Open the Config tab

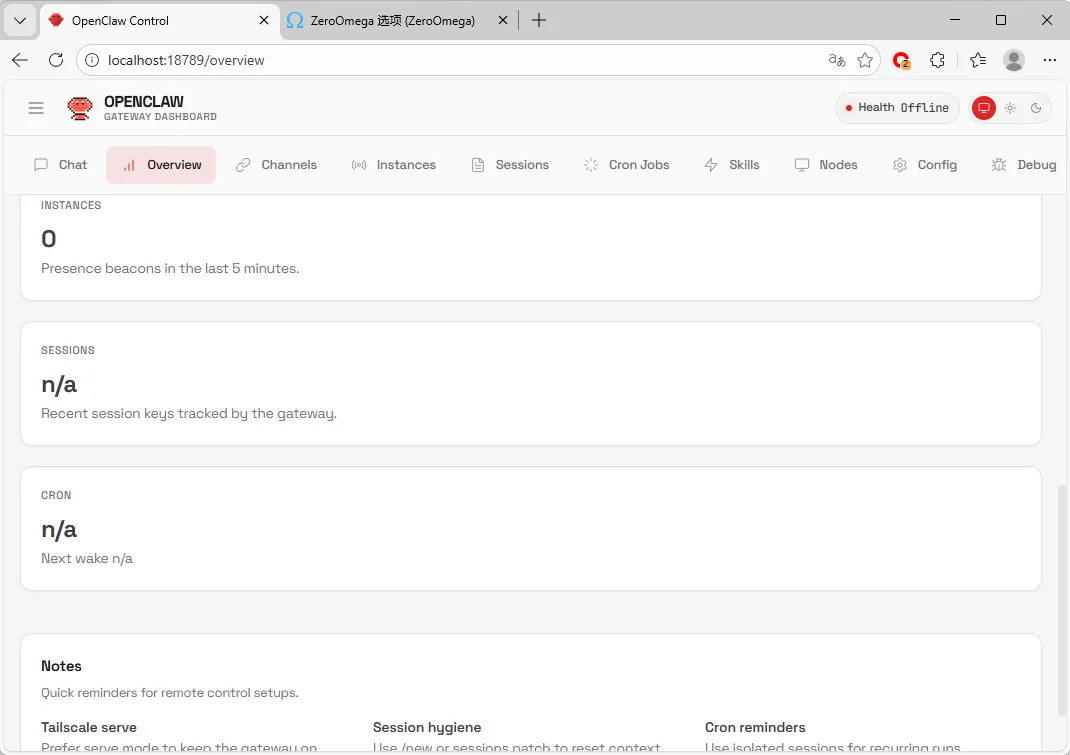[925, 165]
